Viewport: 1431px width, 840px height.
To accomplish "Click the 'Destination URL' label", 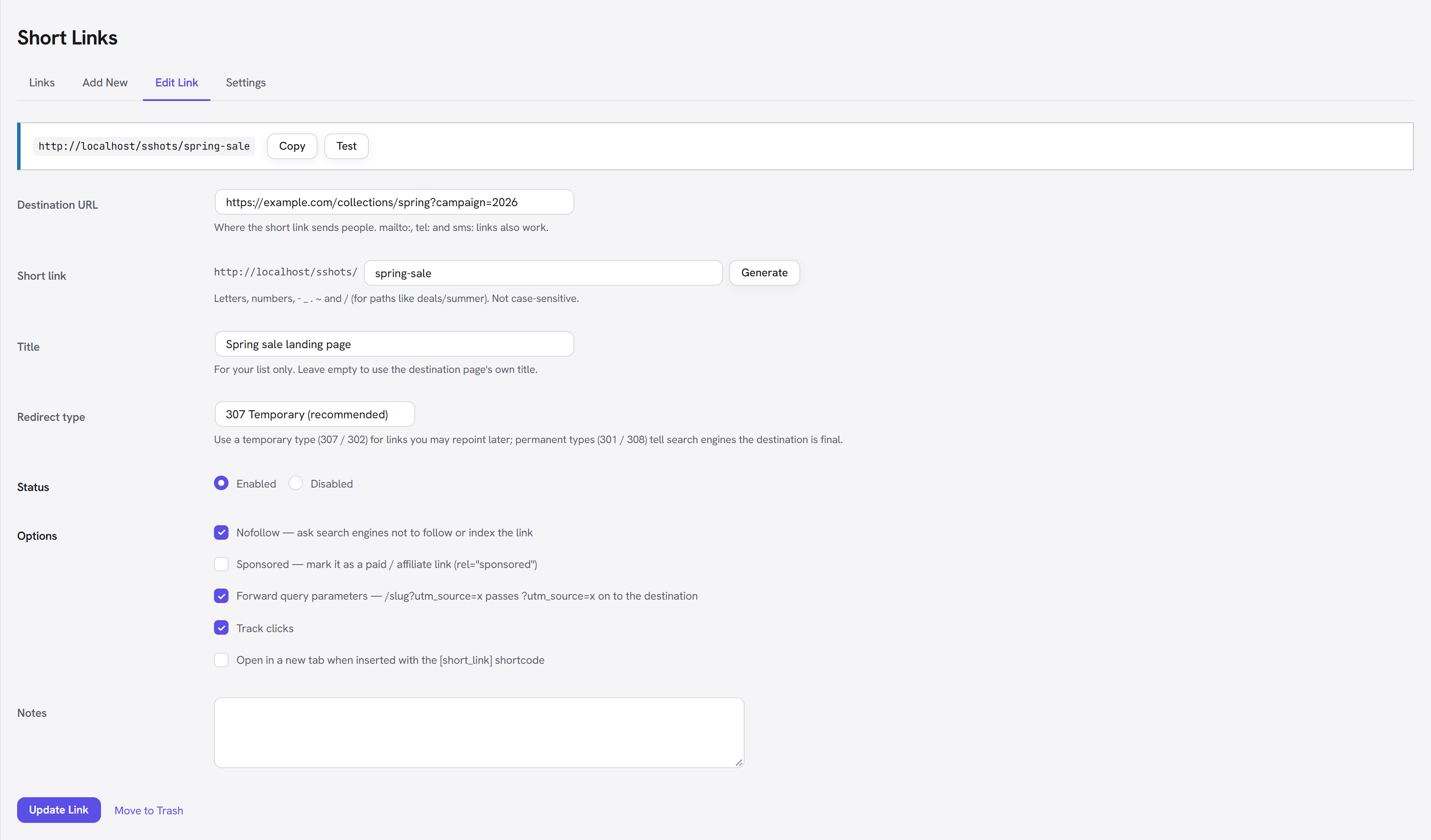I will click(57, 205).
